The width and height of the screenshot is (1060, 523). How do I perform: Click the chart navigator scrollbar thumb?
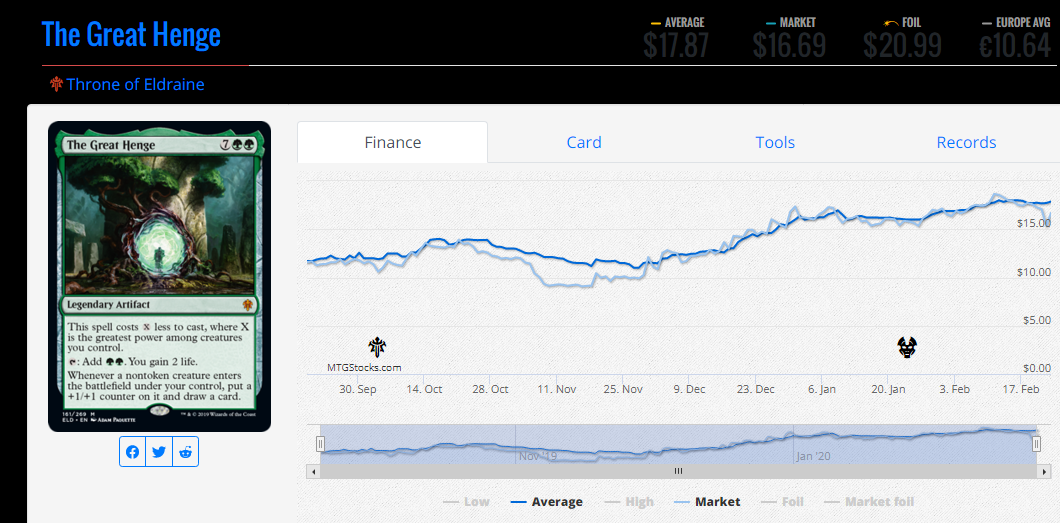tap(678, 471)
